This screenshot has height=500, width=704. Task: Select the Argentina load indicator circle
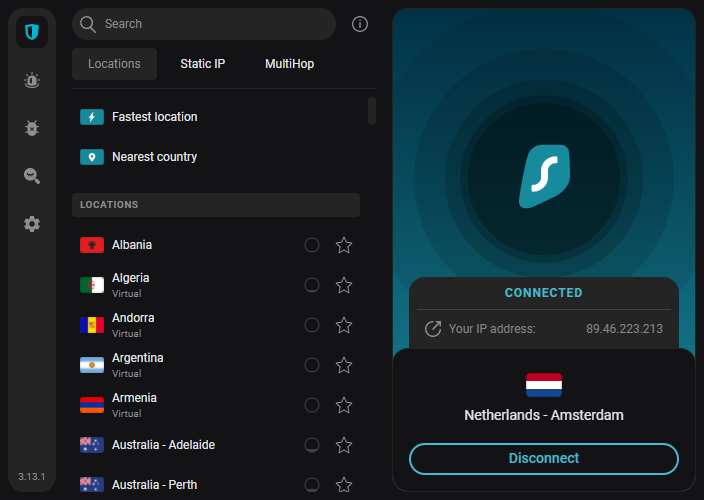(312, 365)
